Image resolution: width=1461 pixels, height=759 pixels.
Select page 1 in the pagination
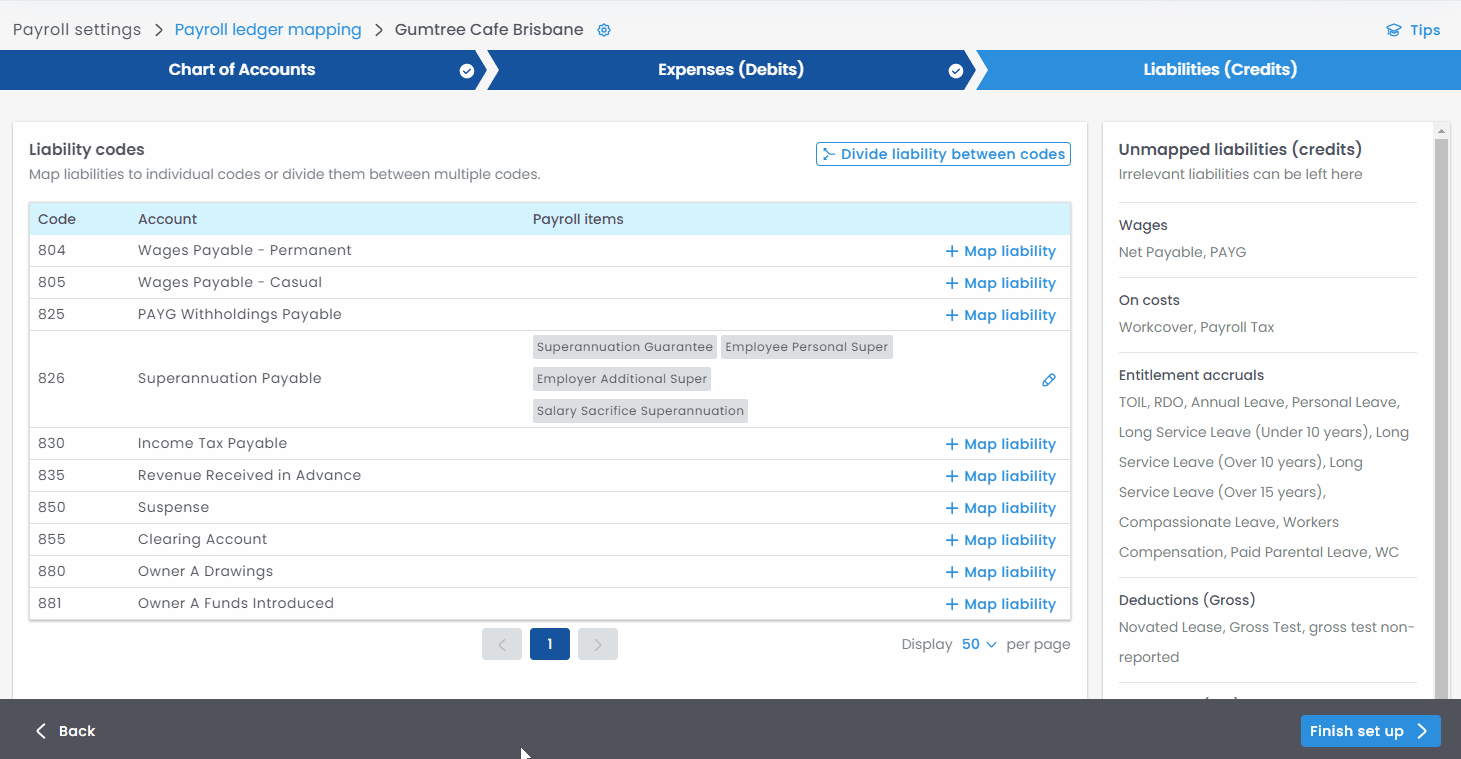click(549, 645)
